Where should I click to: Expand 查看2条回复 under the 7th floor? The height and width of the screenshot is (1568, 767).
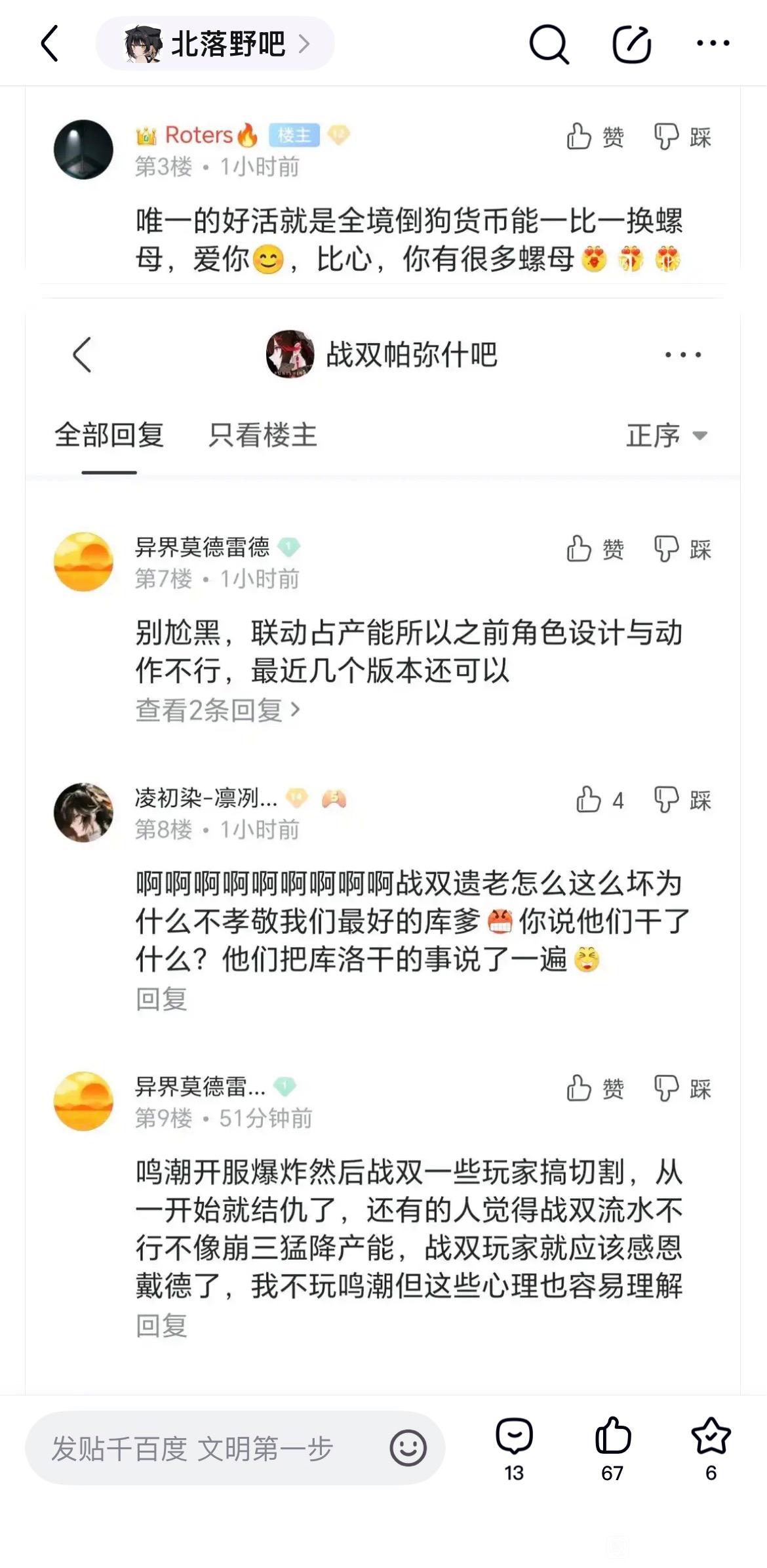point(217,710)
